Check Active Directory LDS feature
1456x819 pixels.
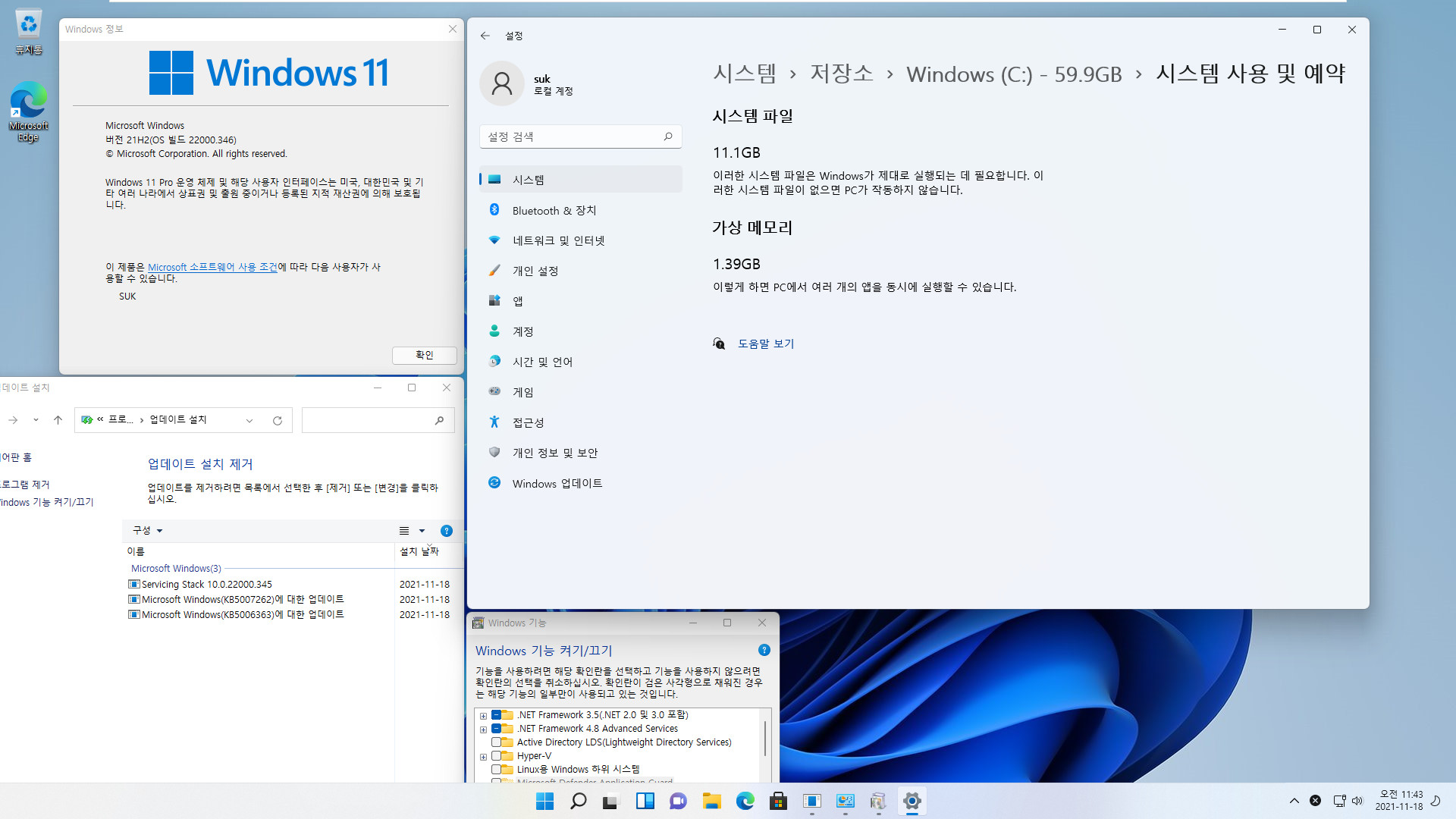tap(496, 742)
